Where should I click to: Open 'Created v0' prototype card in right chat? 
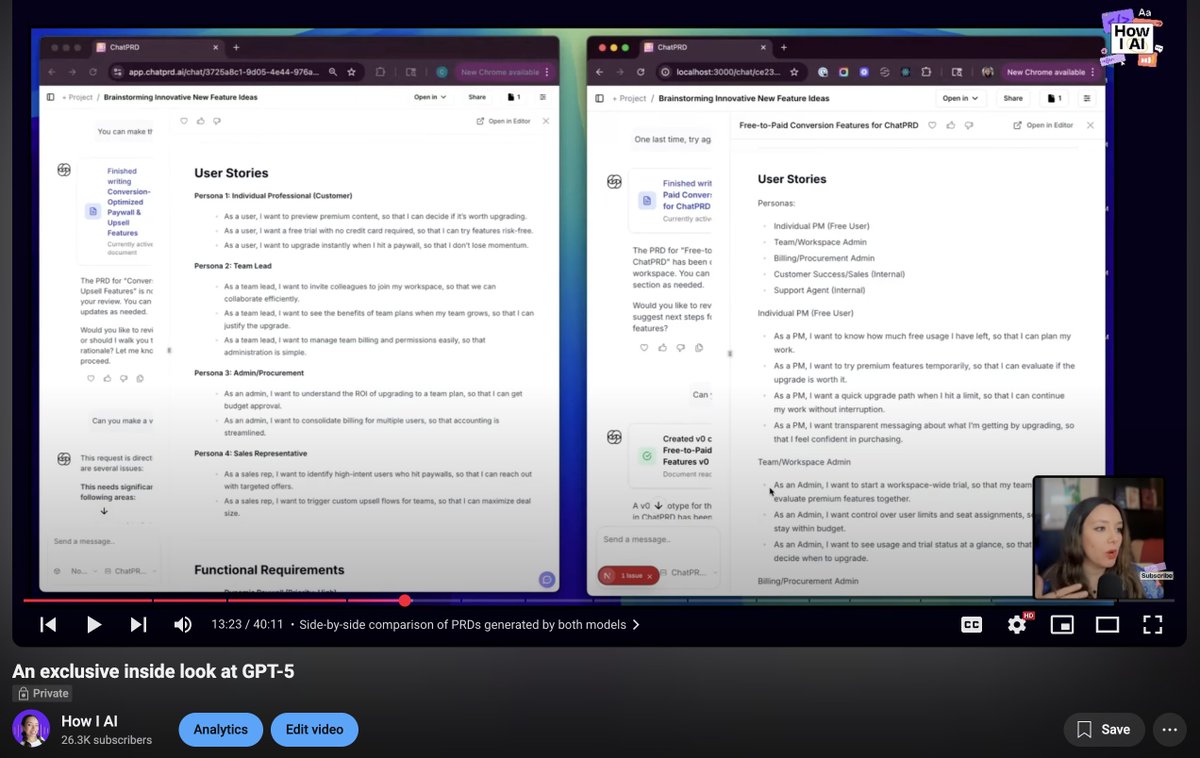(668, 454)
